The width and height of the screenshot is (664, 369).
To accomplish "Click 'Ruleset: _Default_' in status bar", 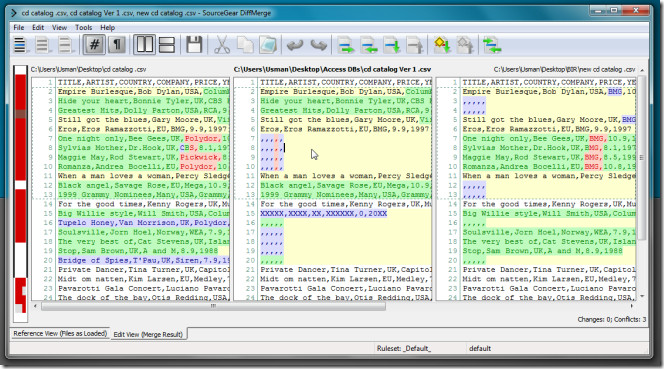I will tap(404, 349).
